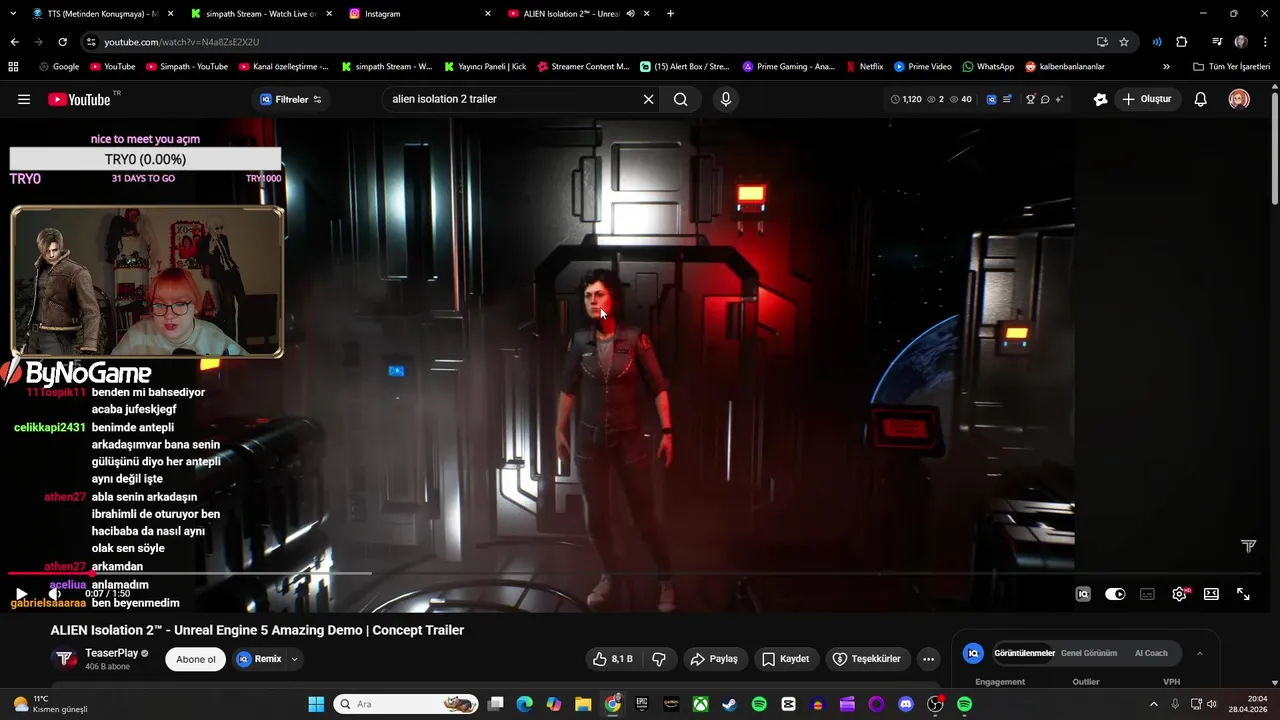
Task: Open the more actions three-dot menu
Action: (x=928, y=659)
